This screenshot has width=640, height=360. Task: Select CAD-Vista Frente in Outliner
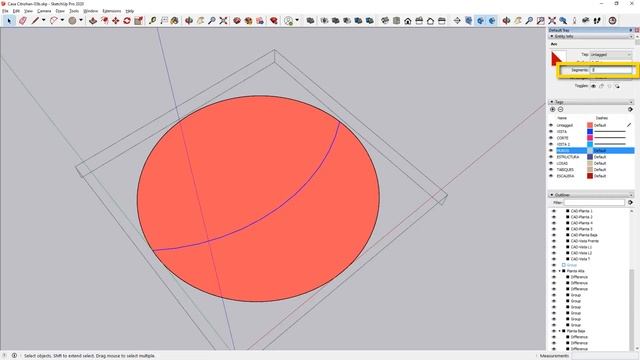584,241
